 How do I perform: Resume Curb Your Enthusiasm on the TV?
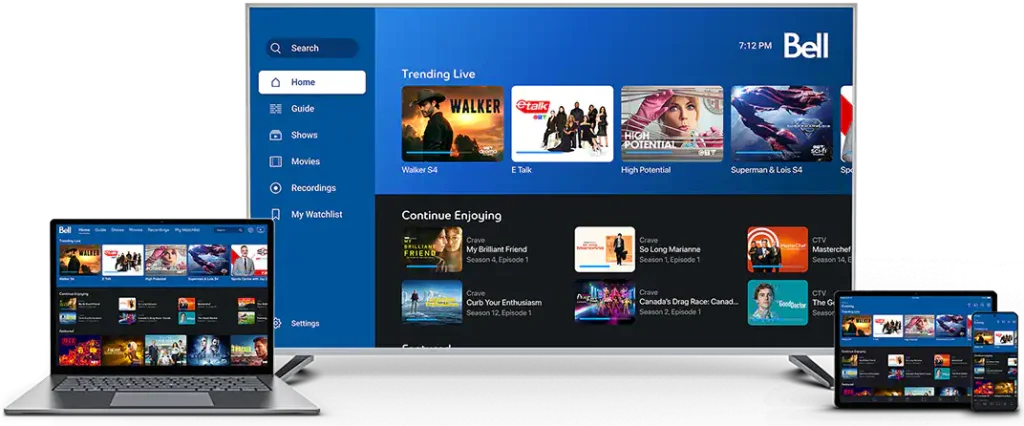[x=432, y=301]
